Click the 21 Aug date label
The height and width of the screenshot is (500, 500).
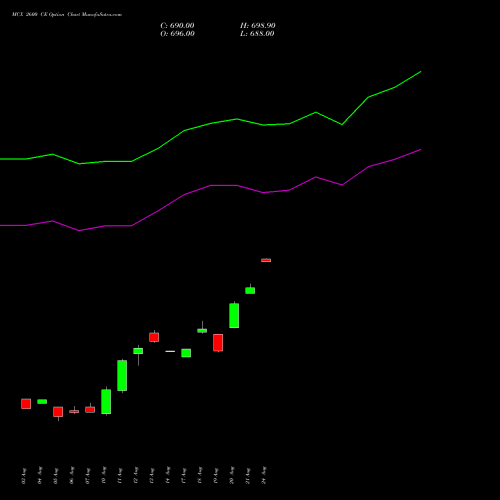tap(248, 476)
